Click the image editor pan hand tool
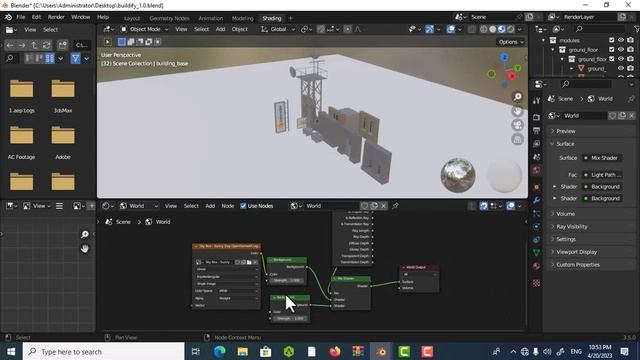This screenshot has width=640, height=360. pyautogui.click(x=84, y=249)
